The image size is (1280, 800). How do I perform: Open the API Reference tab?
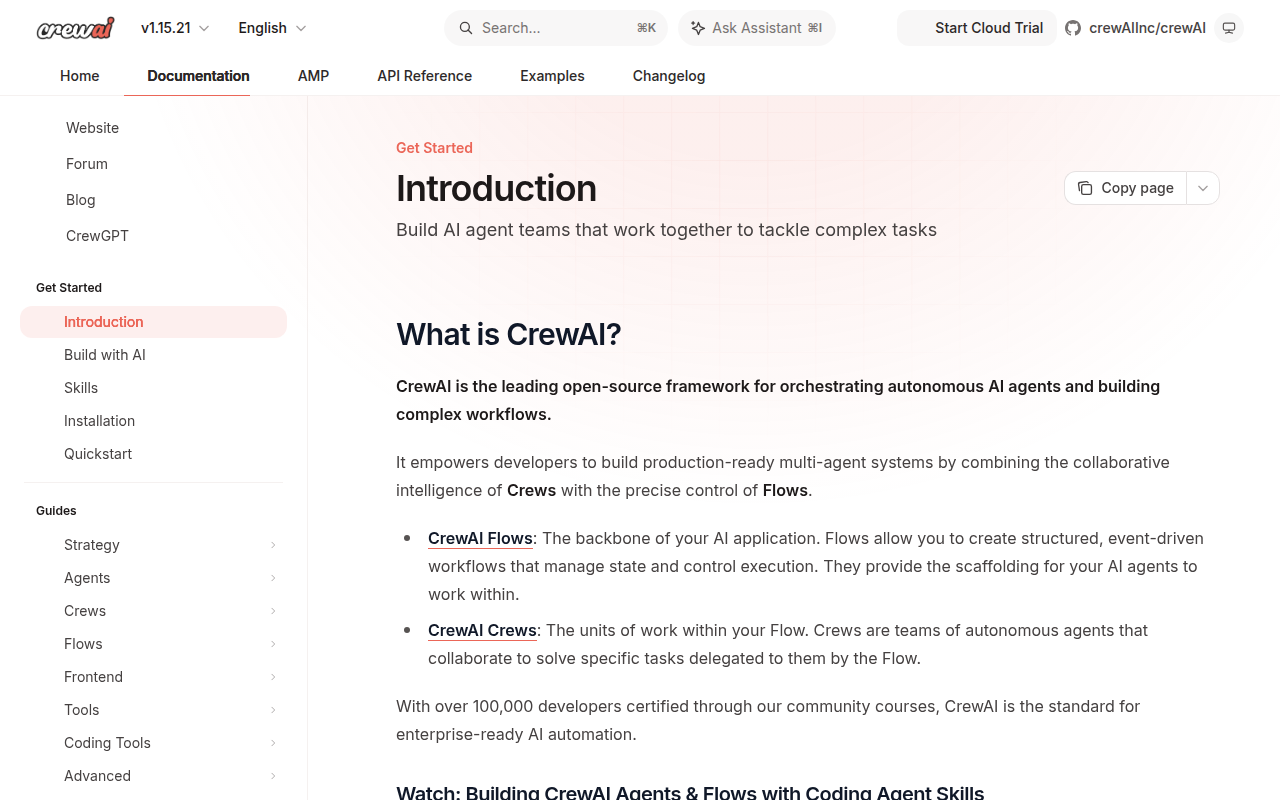point(424,76)
